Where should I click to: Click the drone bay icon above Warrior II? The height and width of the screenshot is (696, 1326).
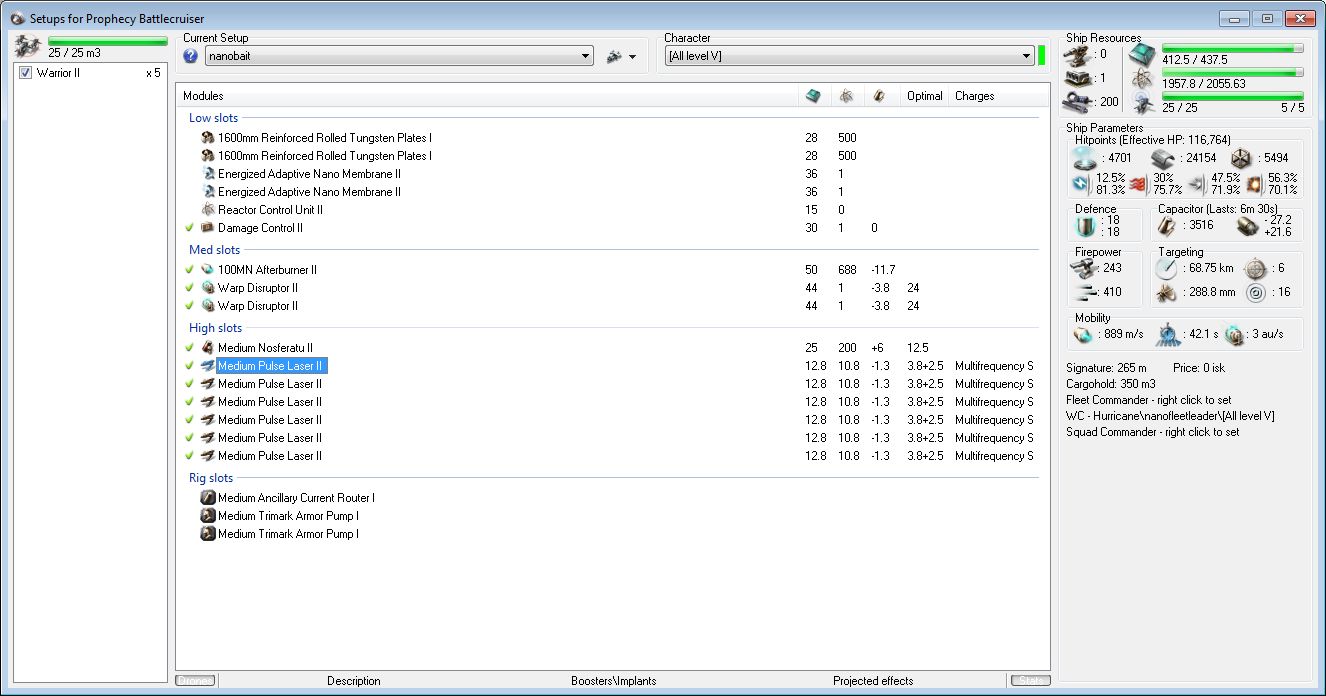tap(28, 46)
